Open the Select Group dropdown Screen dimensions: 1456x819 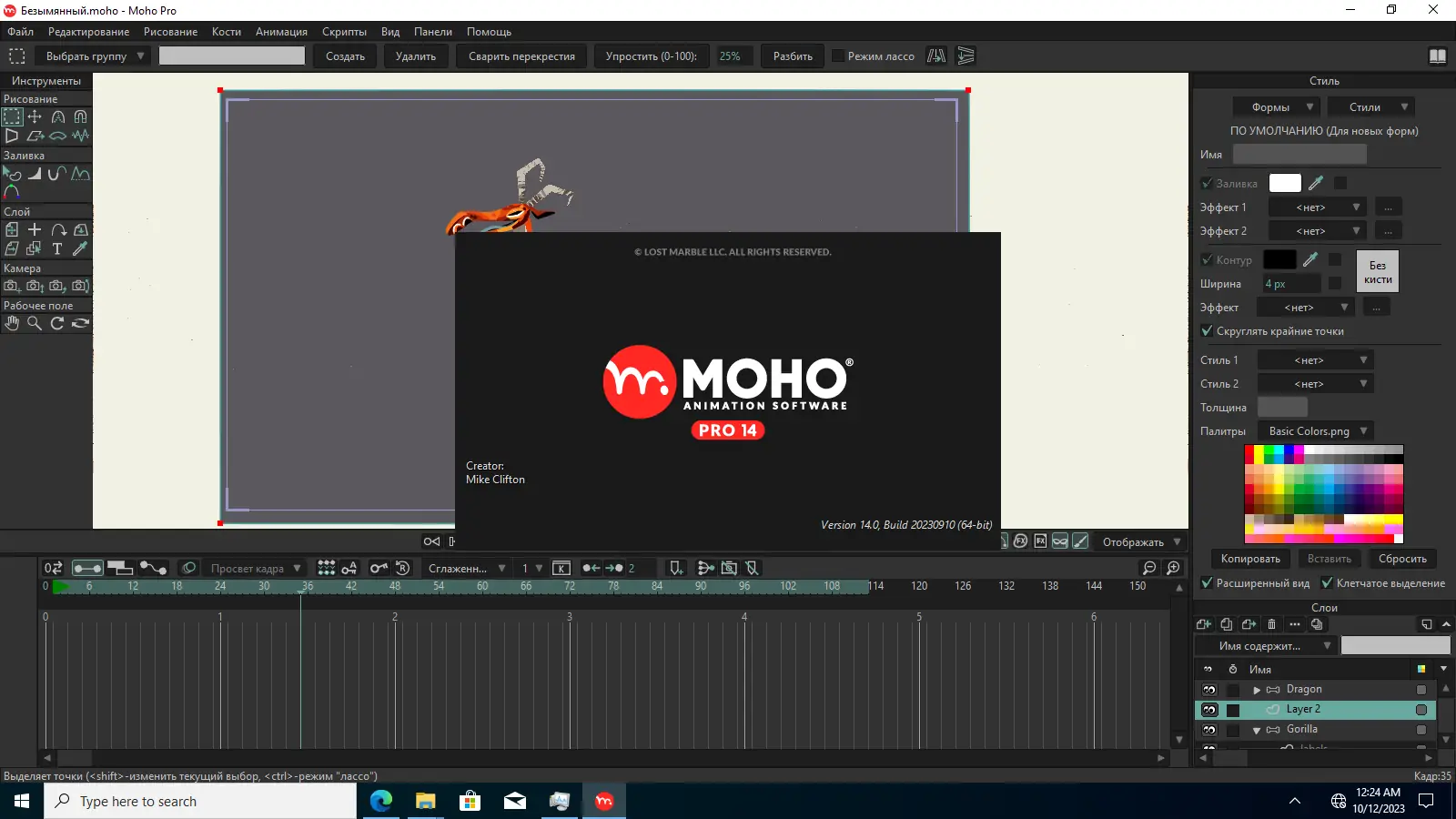(94, 56)
